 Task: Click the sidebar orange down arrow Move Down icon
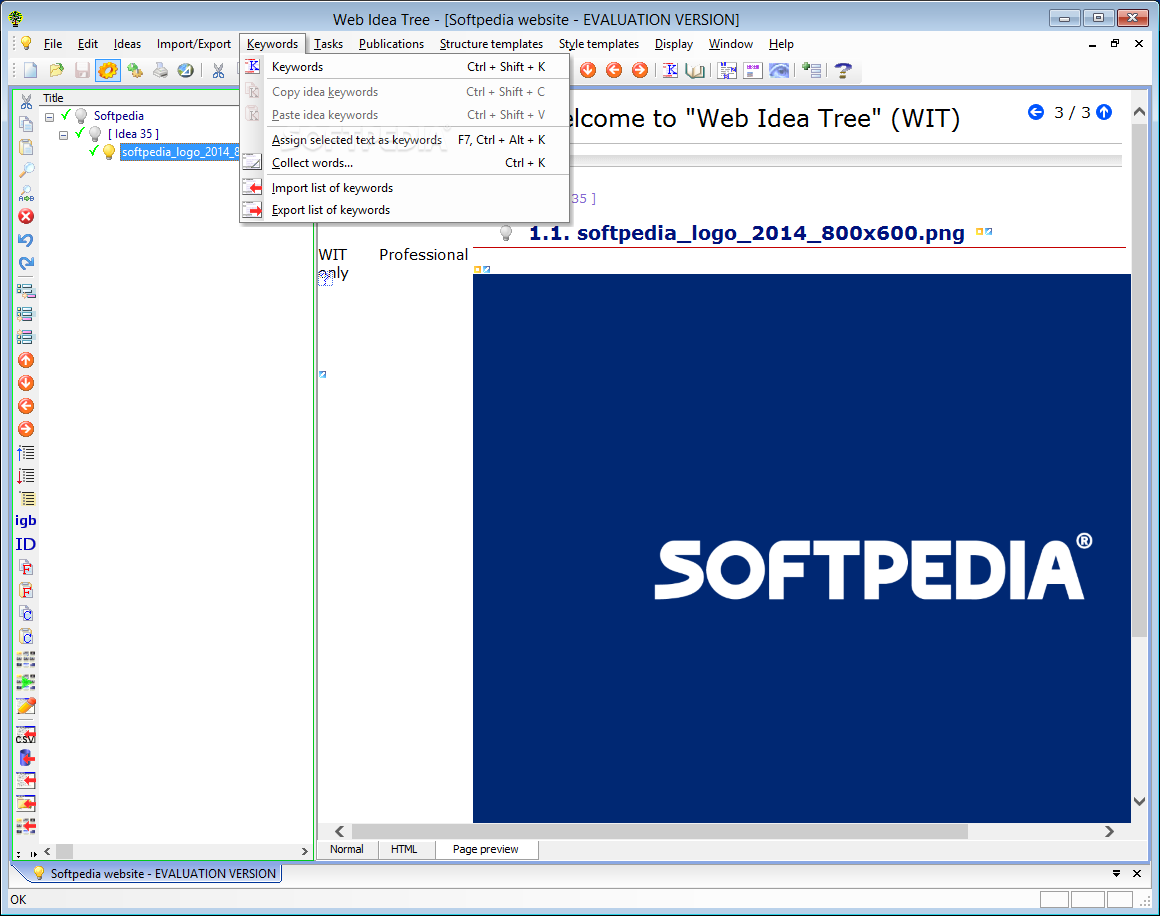tap(26, 383)
